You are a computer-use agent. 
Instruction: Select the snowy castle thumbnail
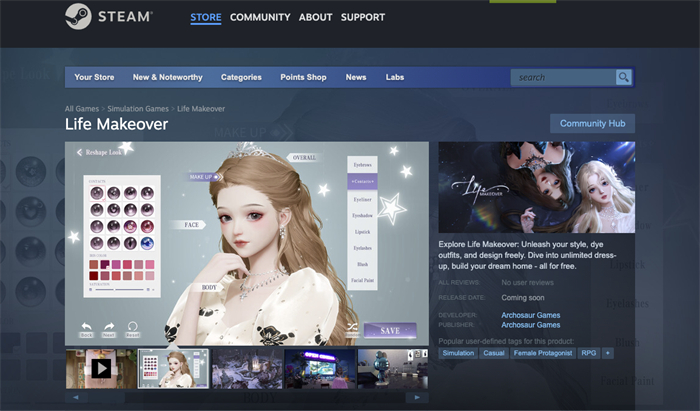coord(247,369)
